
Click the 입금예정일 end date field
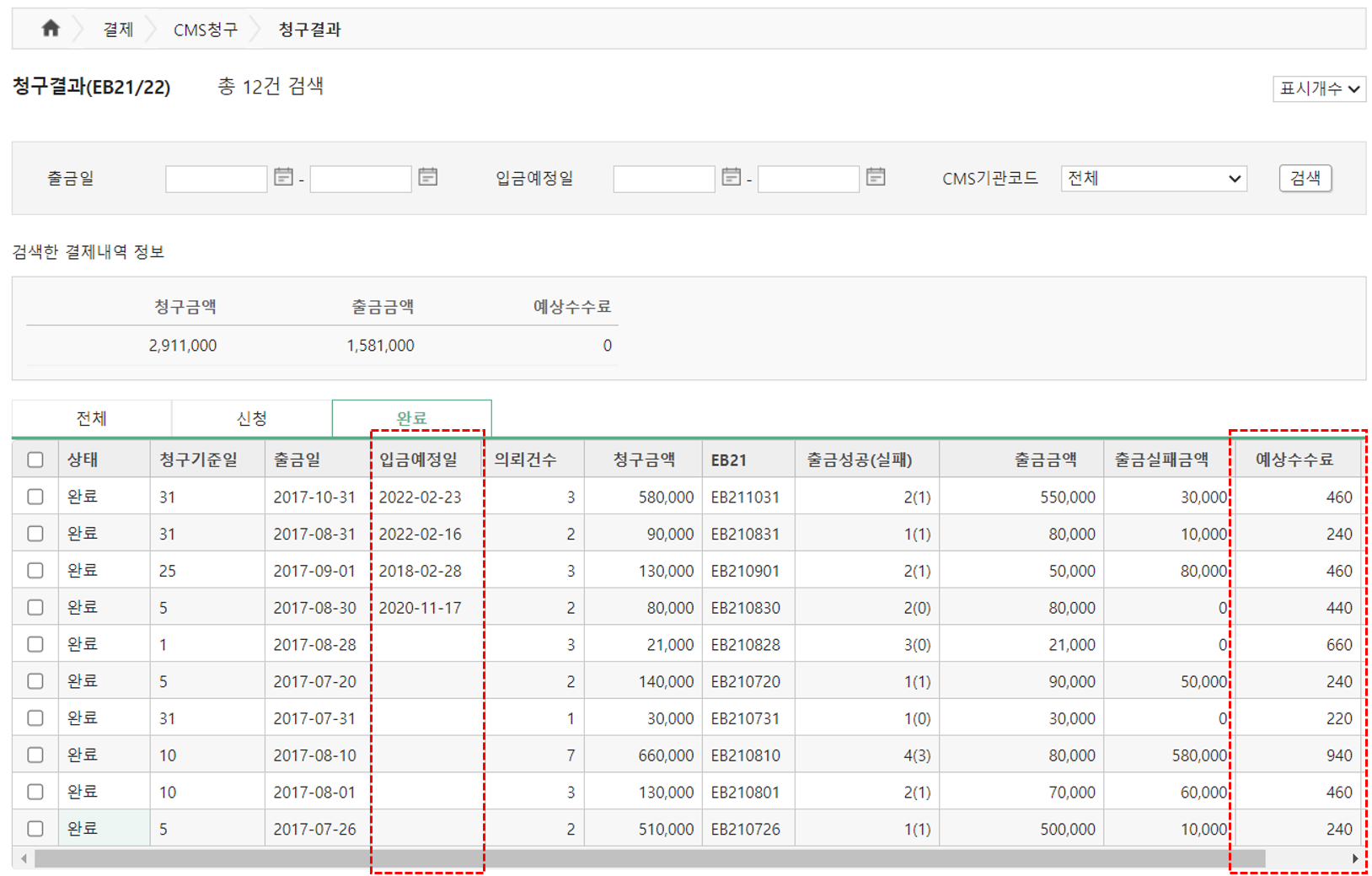pyautogui.click(x=808, y=179)
